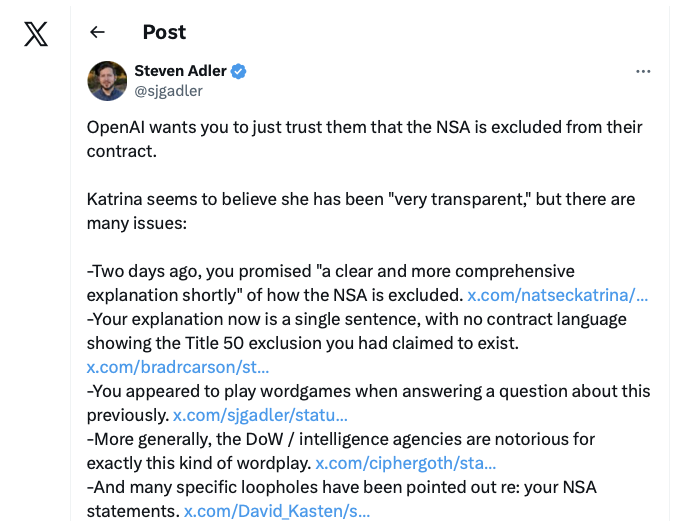Open the more options ellipsis menu
Viewport: 673px width, 521px height.
pos(643,72)
